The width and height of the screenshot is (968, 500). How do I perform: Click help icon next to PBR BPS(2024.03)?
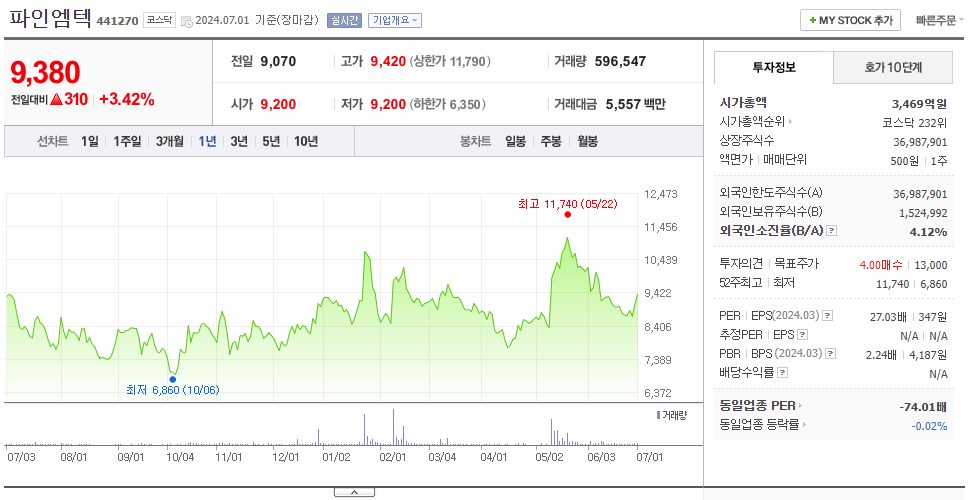coord(831,354)
